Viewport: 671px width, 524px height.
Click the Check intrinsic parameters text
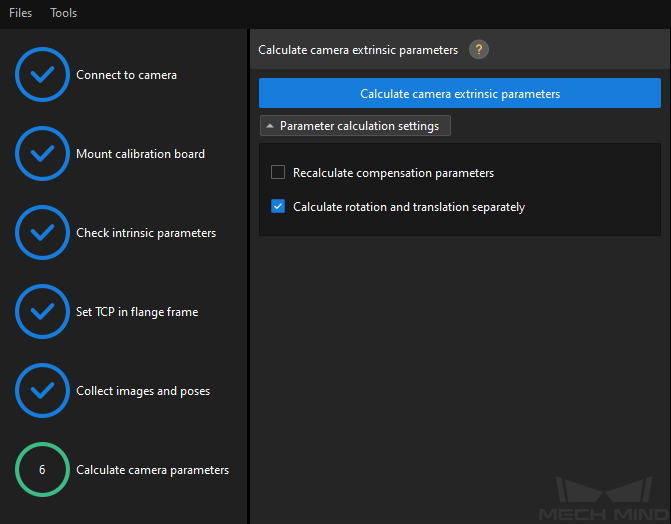click(146, 233)
